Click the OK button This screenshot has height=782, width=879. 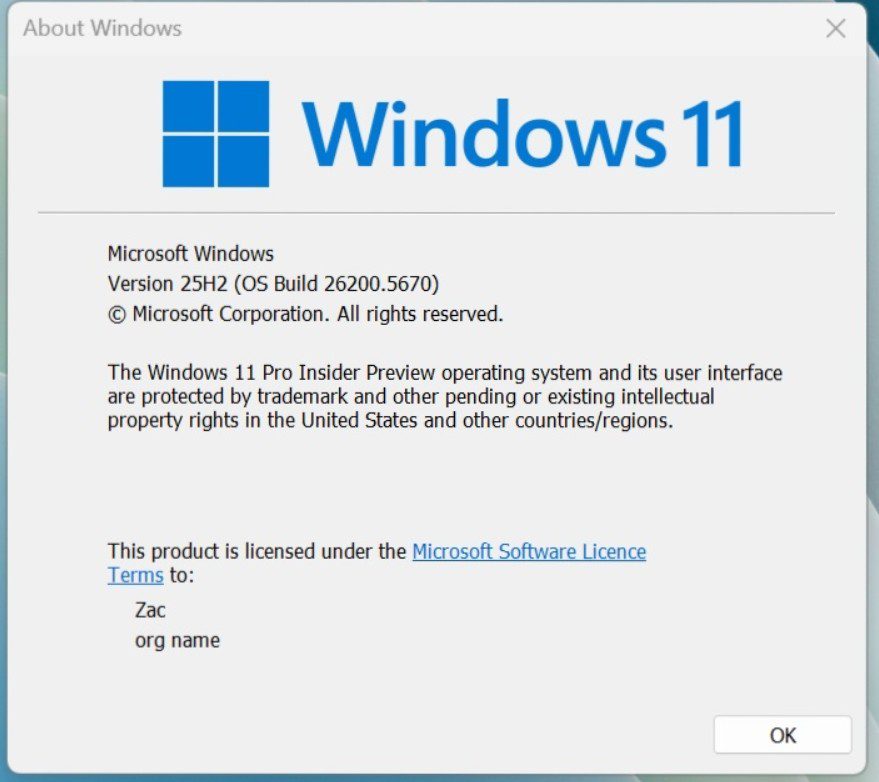(783, 734)
